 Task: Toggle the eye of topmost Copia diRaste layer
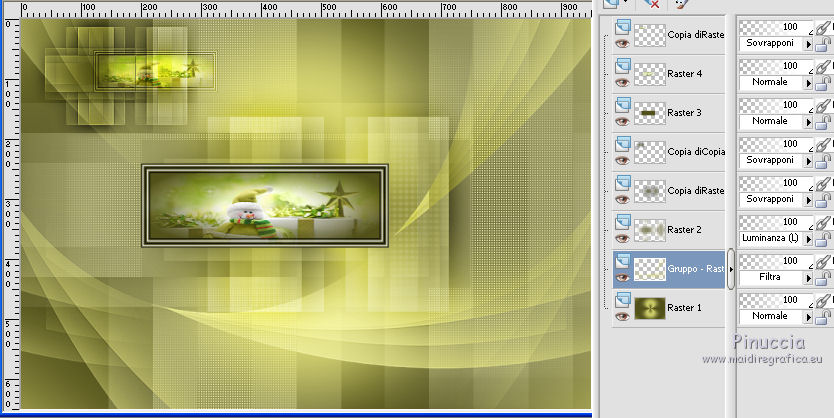(x=622, y=44)
